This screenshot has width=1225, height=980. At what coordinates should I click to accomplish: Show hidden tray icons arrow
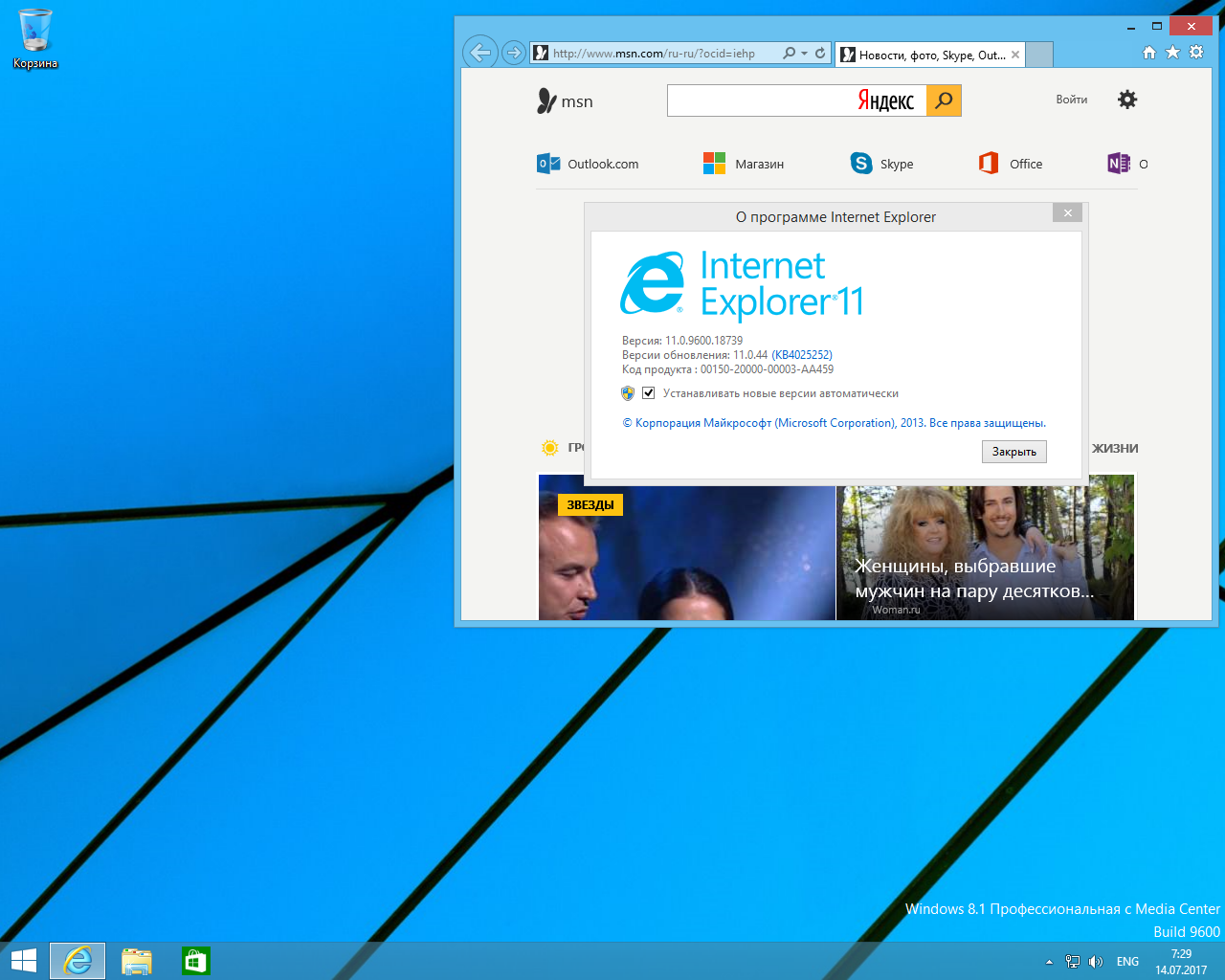(1049, 962)
